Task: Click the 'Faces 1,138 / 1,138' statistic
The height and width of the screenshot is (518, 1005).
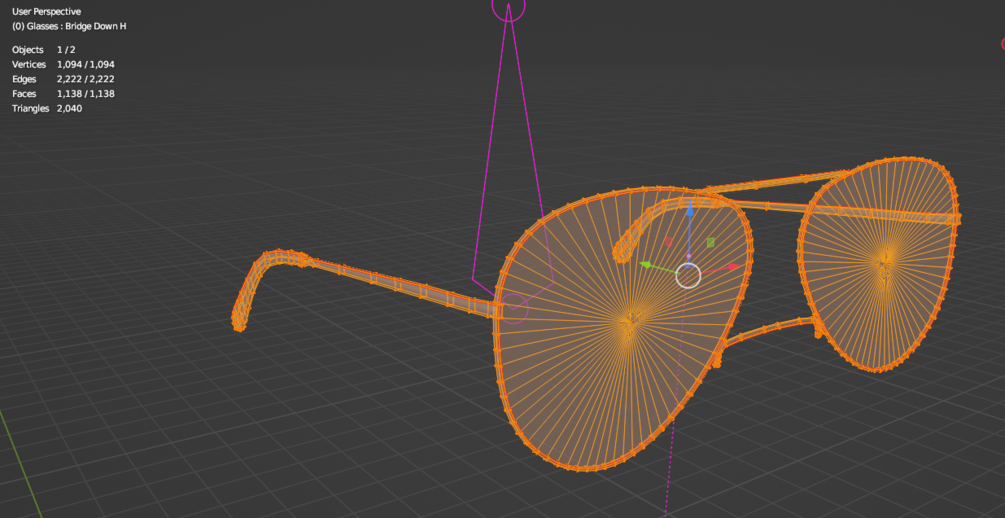Action: (x=63, y=94)
